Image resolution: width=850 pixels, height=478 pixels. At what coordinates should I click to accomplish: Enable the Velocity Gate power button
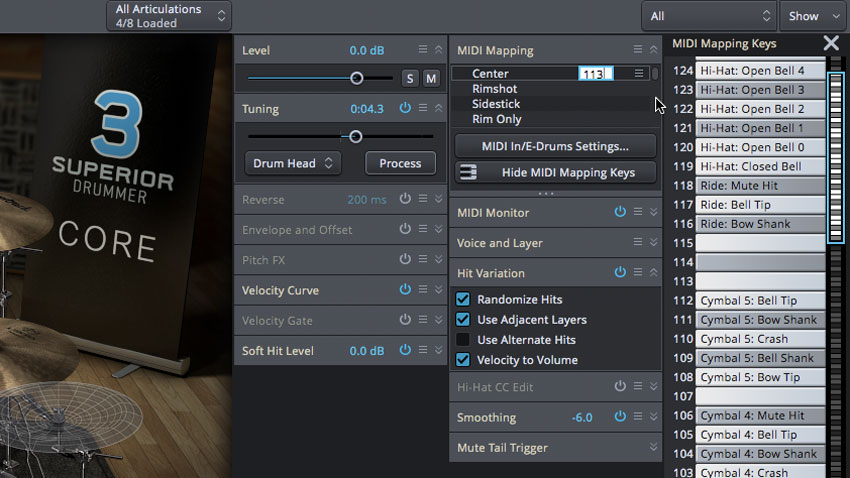click(x=405, y=320)
